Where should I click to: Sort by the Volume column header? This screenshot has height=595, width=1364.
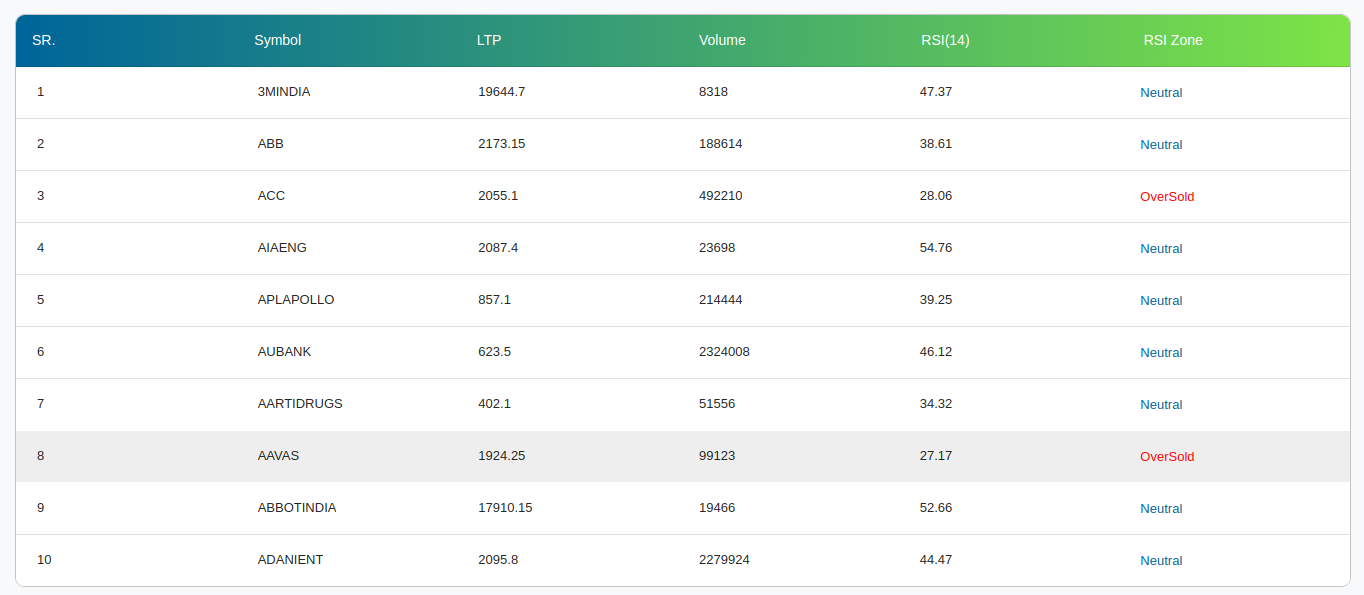722,40
